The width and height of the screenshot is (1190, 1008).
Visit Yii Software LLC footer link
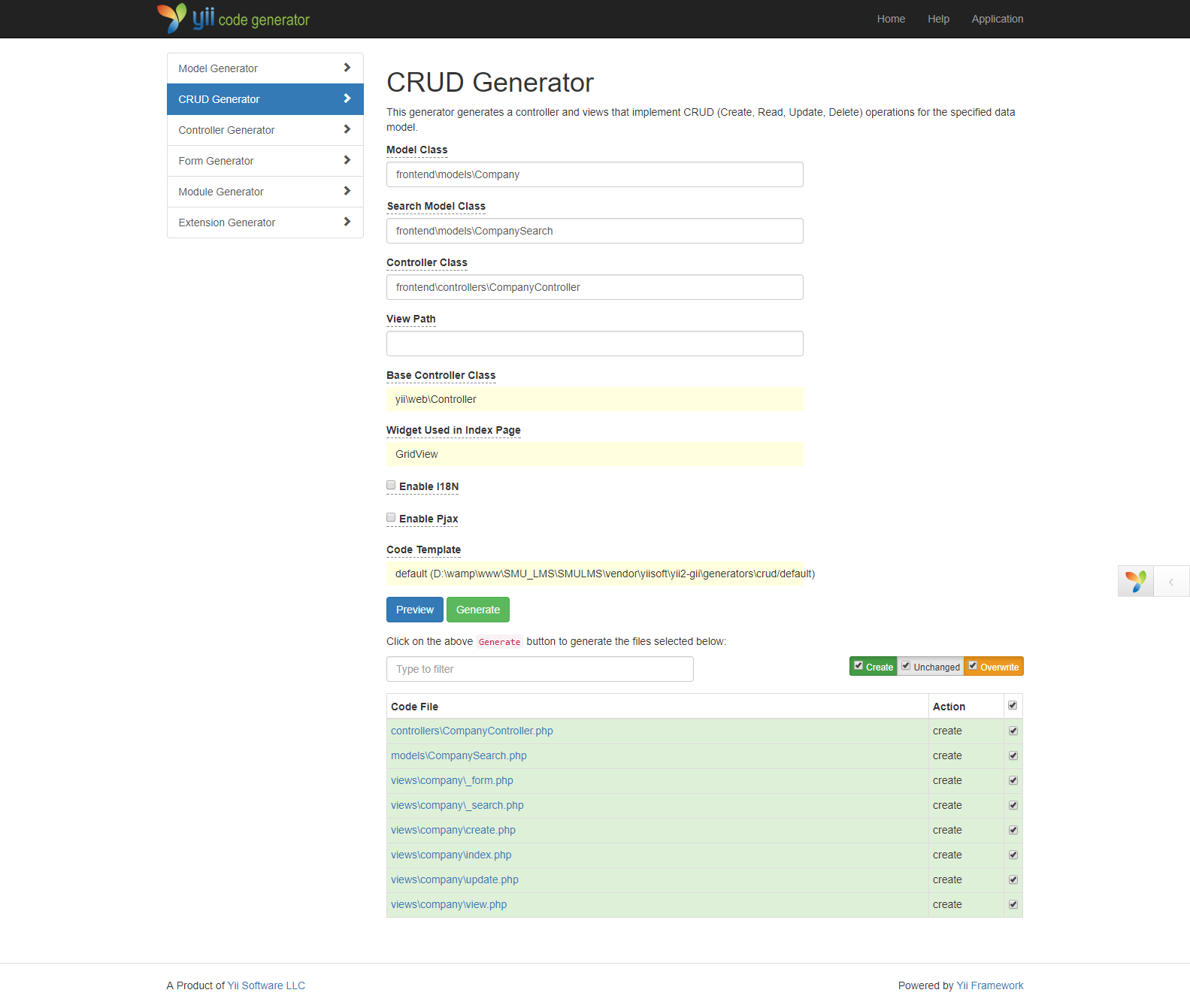coord(266,985)
